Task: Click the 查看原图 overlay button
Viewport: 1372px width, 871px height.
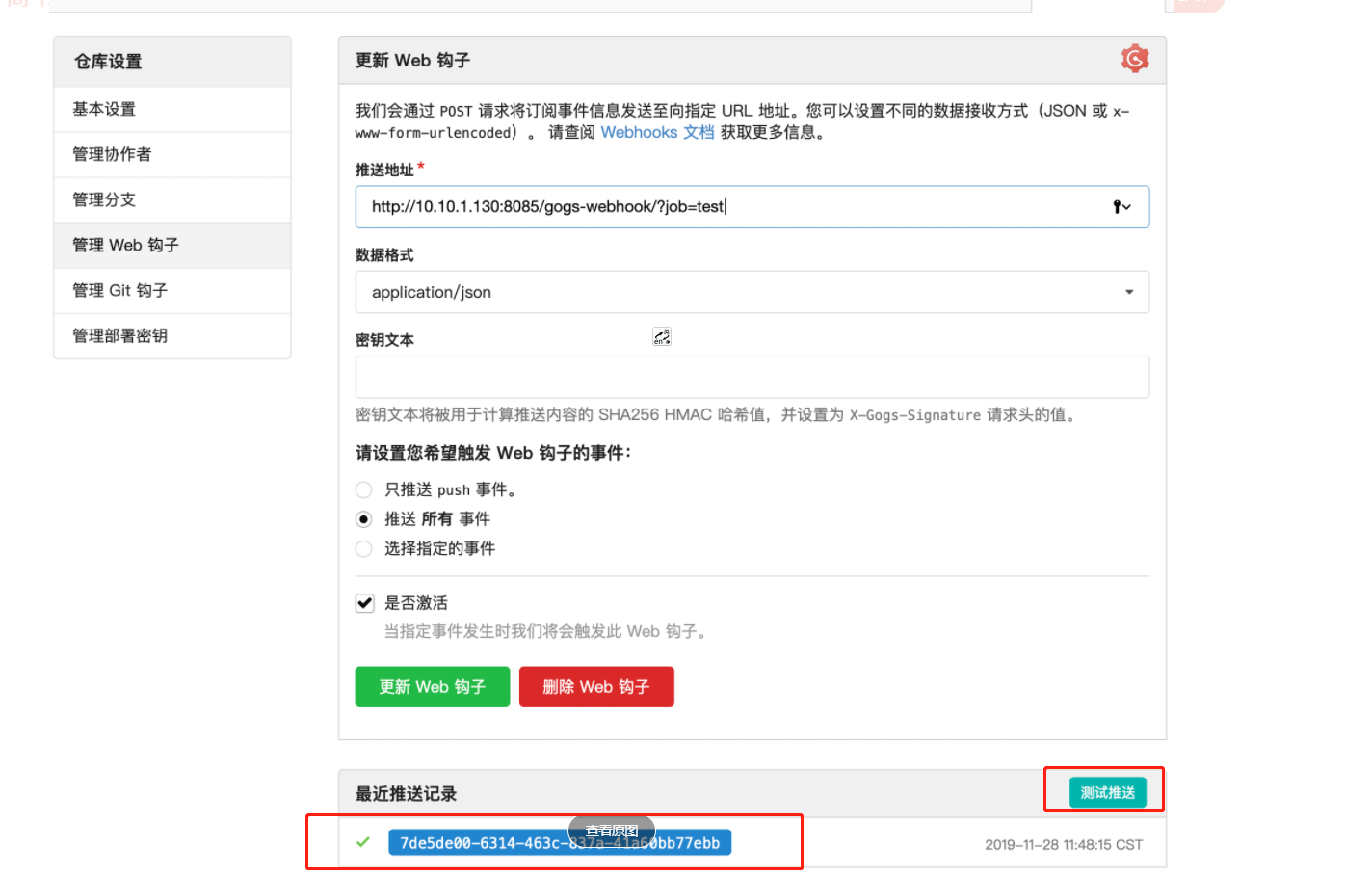Action: 612,831
